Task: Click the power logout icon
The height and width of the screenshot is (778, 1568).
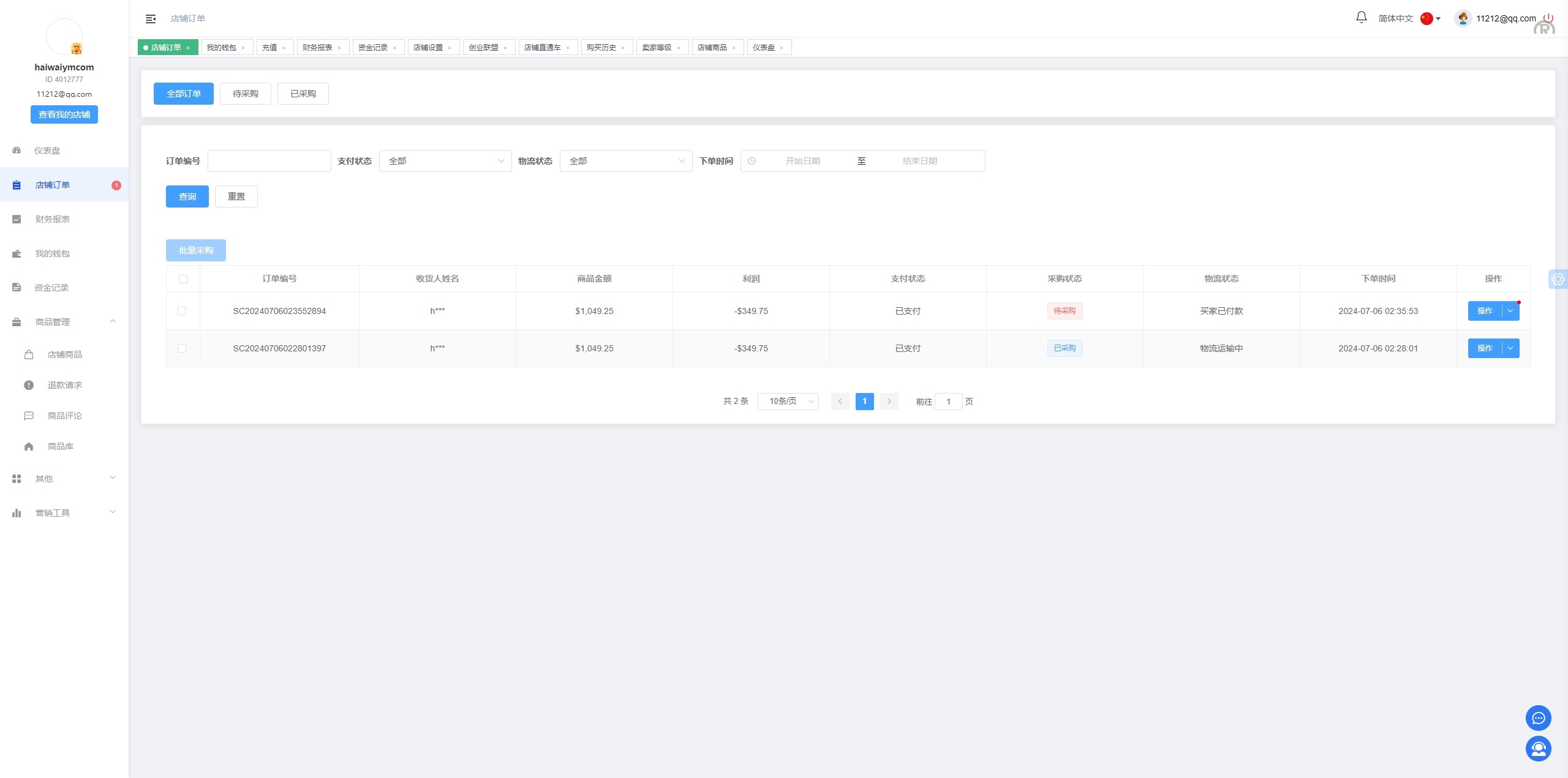Action: [x=1548, y=18]
